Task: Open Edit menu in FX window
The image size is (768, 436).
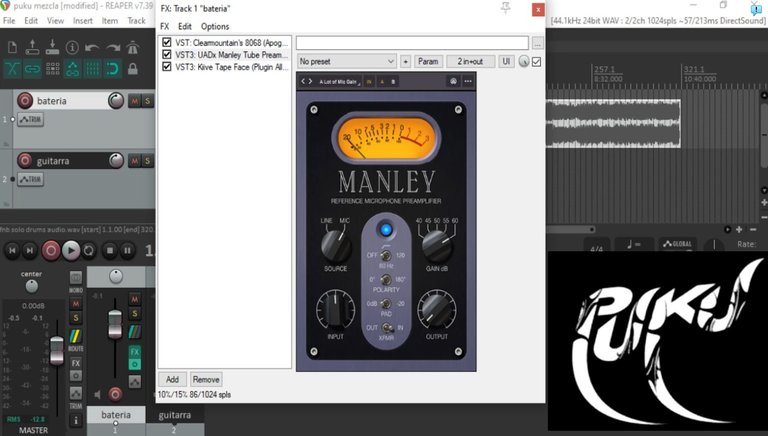Action: pos(185,26)
